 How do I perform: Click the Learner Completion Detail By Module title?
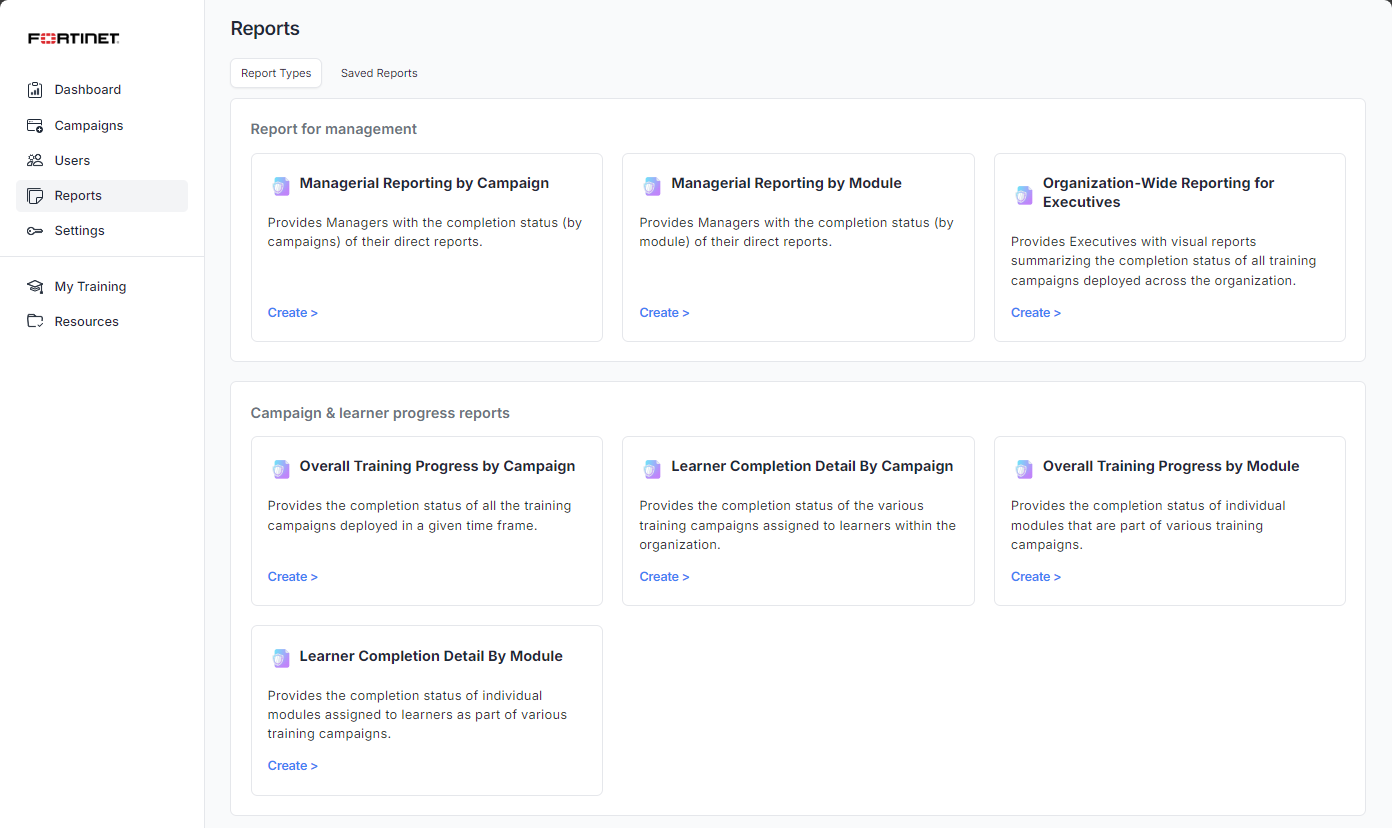click(431, 657)
